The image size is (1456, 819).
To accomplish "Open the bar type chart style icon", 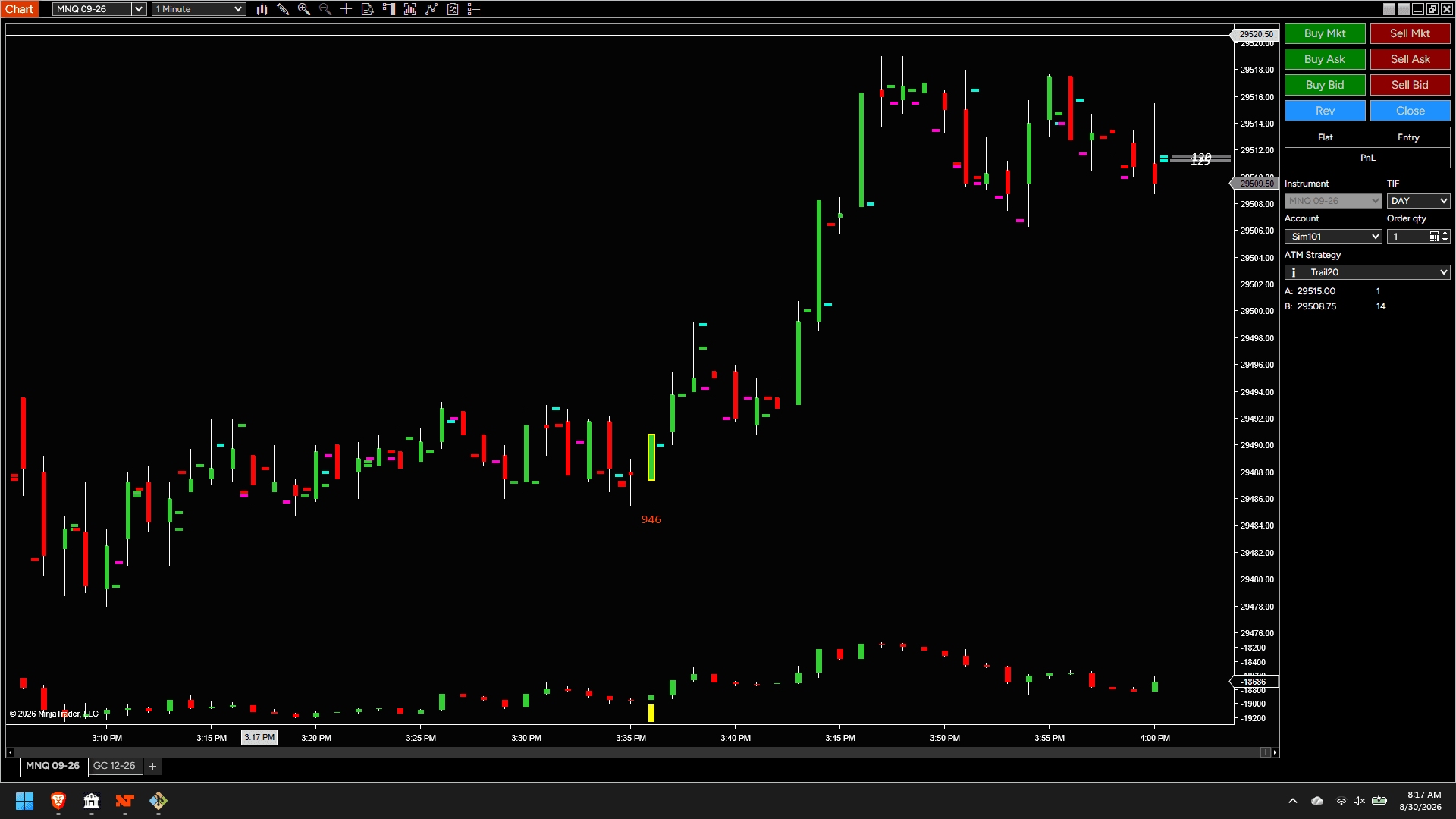I will (262, 9).
